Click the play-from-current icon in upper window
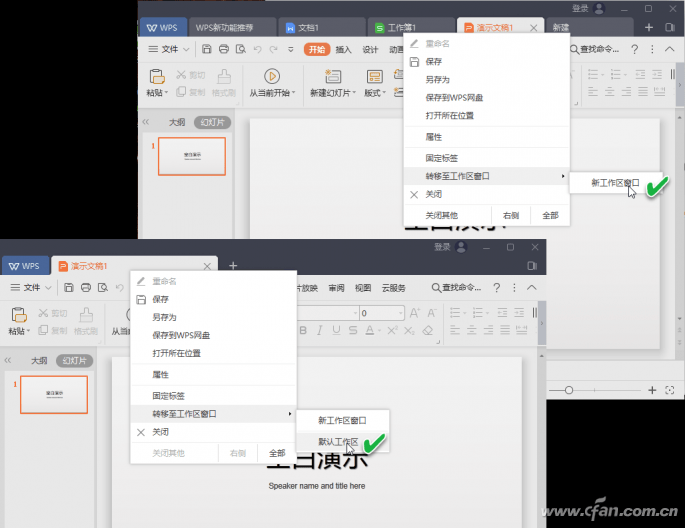Screen dimensions: 685x528 271,76
